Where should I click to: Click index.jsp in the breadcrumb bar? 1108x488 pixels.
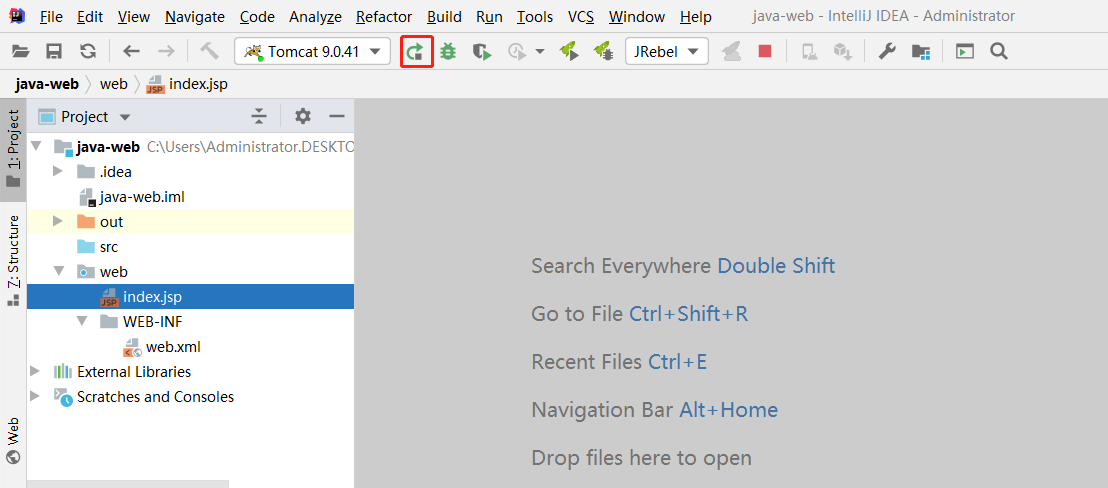point(187,85)
